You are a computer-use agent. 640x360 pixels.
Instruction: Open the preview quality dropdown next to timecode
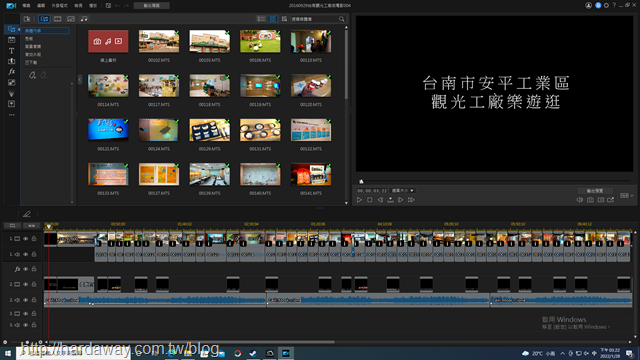tap(403, 191)
